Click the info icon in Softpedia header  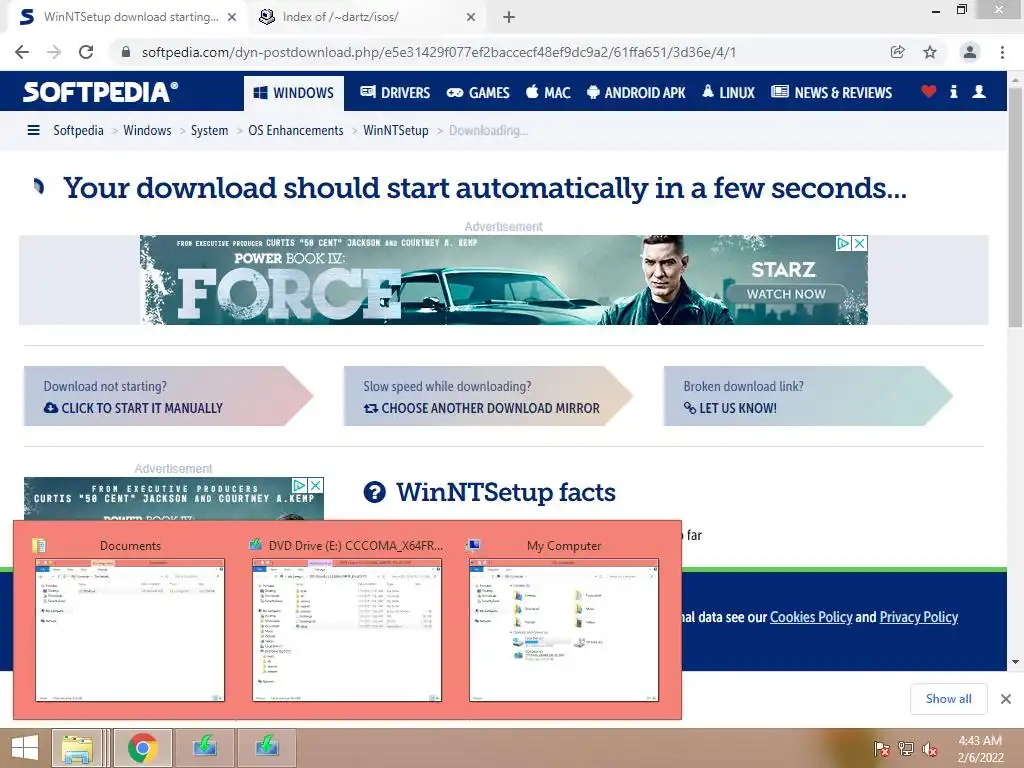tap(953, 91)
